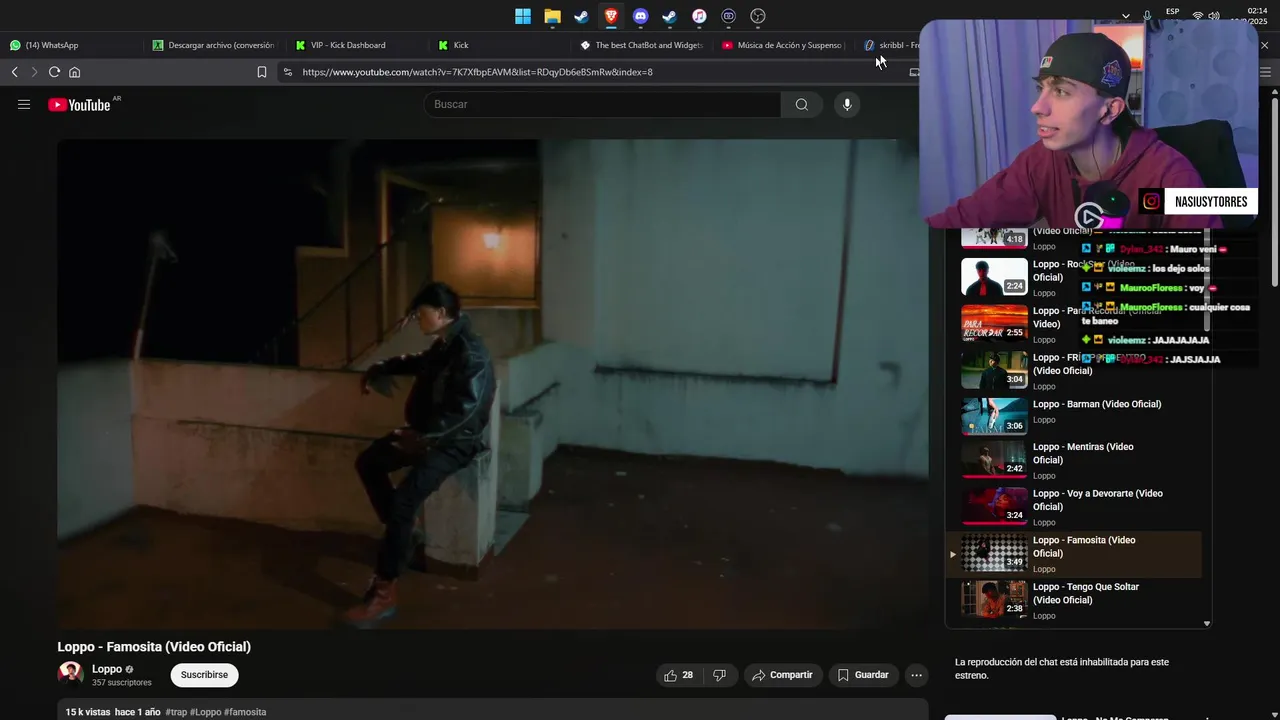The width and height of the screenshot is (1280, 720).
Task: Click the video player area
Action: (x=492, y=384)
